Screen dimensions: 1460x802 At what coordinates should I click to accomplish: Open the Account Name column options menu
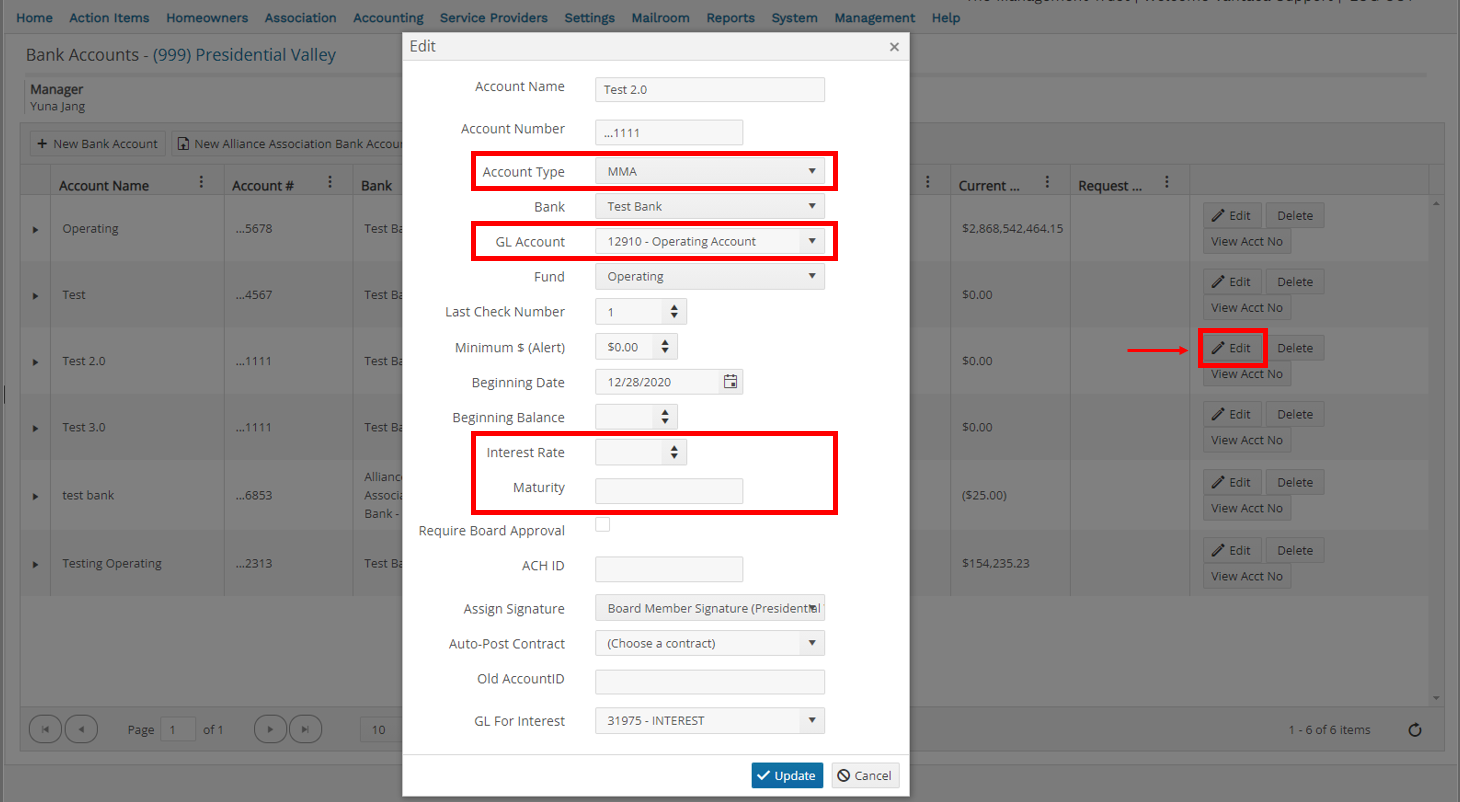coord(201,181)
